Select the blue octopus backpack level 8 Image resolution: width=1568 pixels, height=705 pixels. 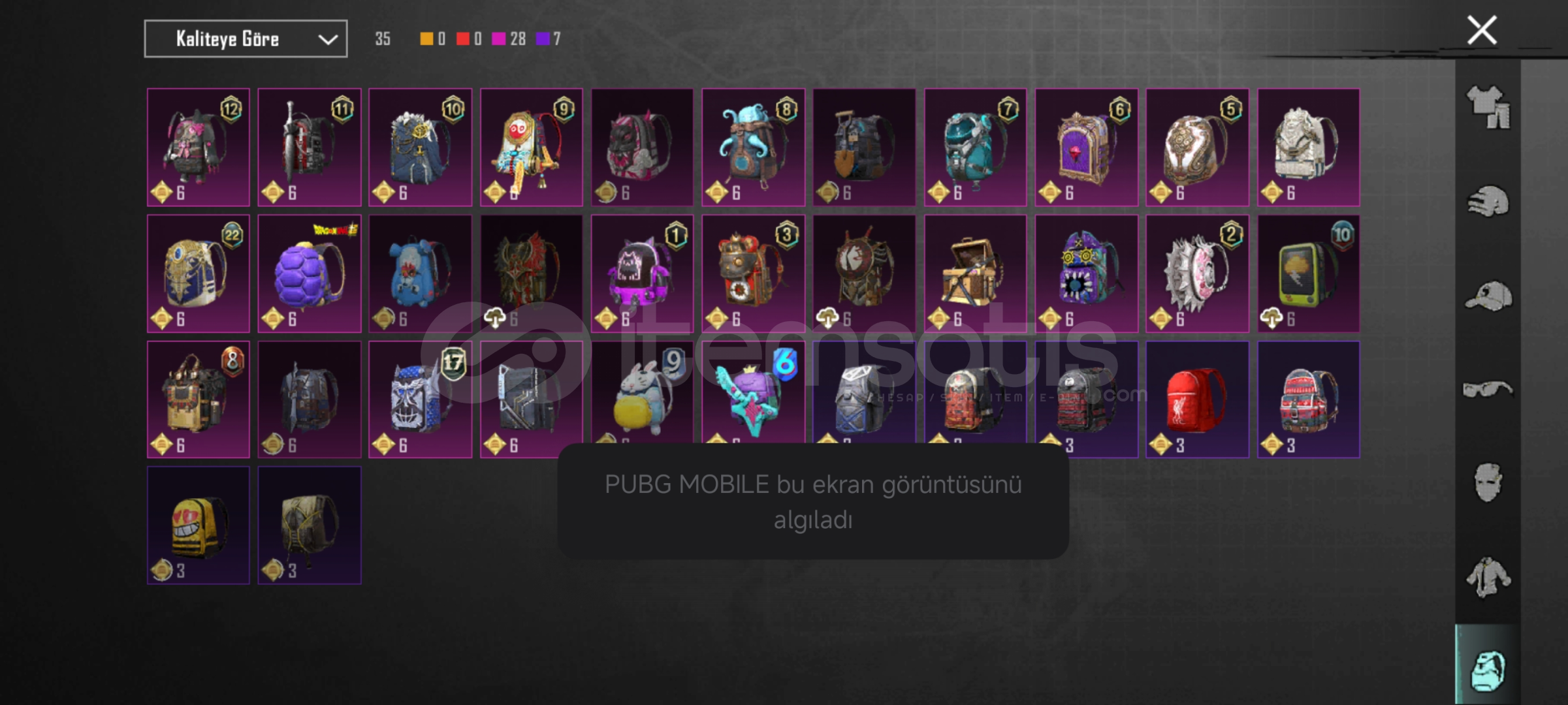click(x=753, y=148)
